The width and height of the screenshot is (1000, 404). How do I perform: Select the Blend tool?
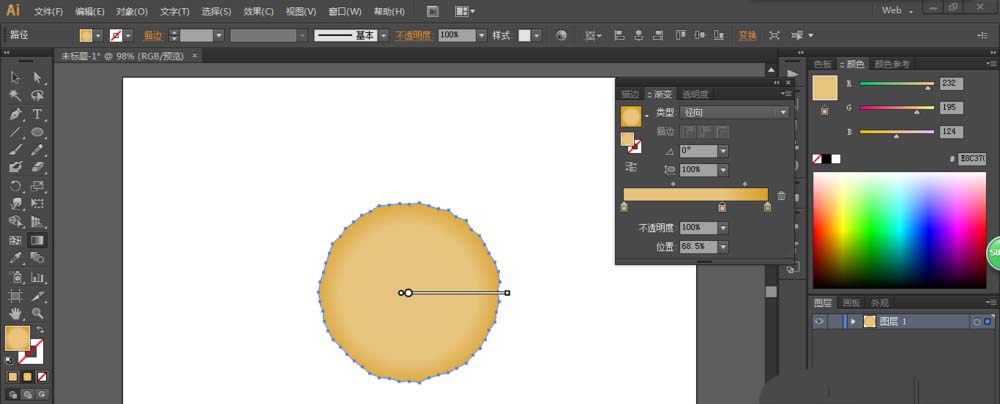(38, 258)
